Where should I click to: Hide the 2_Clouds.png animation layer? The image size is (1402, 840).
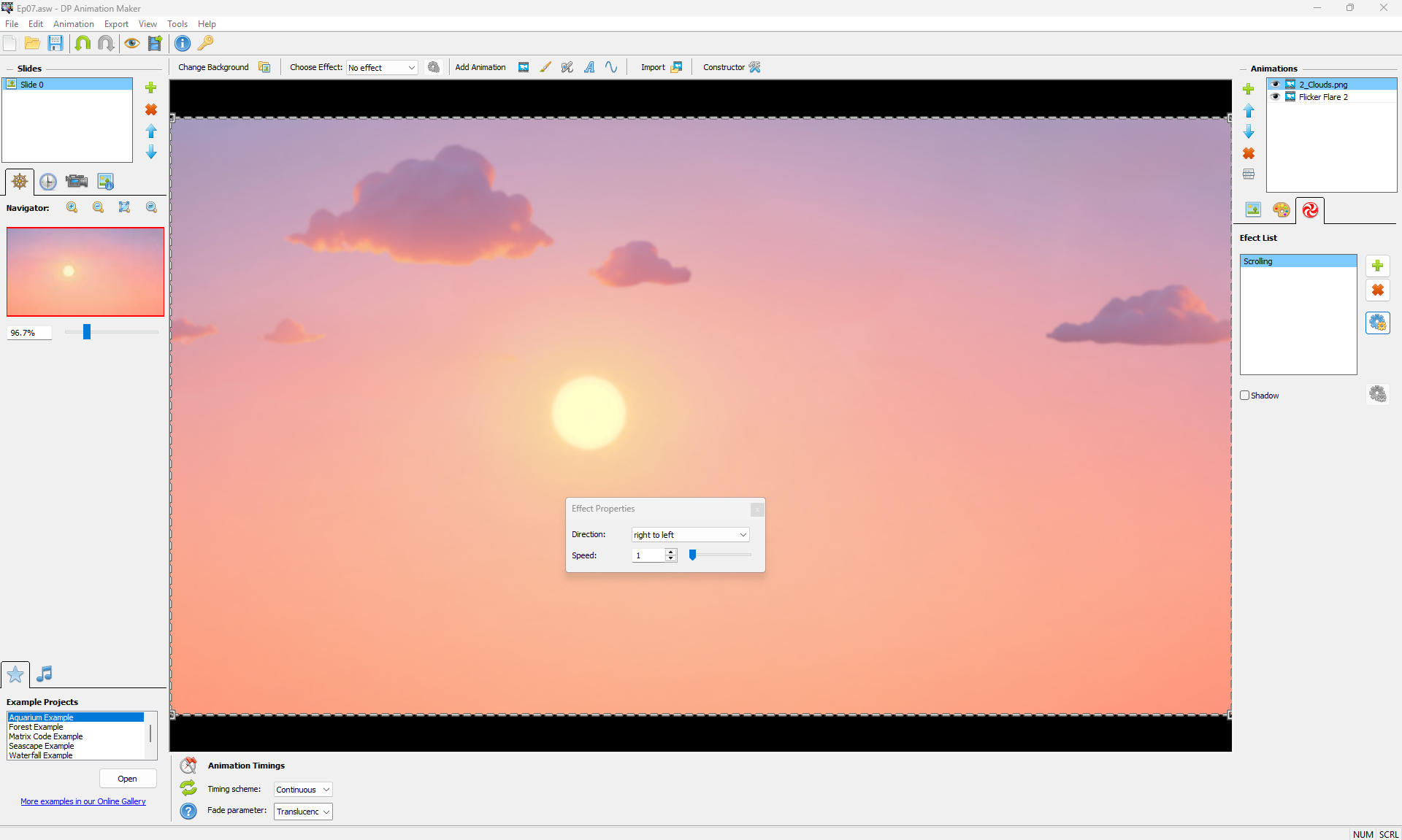(x=1276, y=85)
